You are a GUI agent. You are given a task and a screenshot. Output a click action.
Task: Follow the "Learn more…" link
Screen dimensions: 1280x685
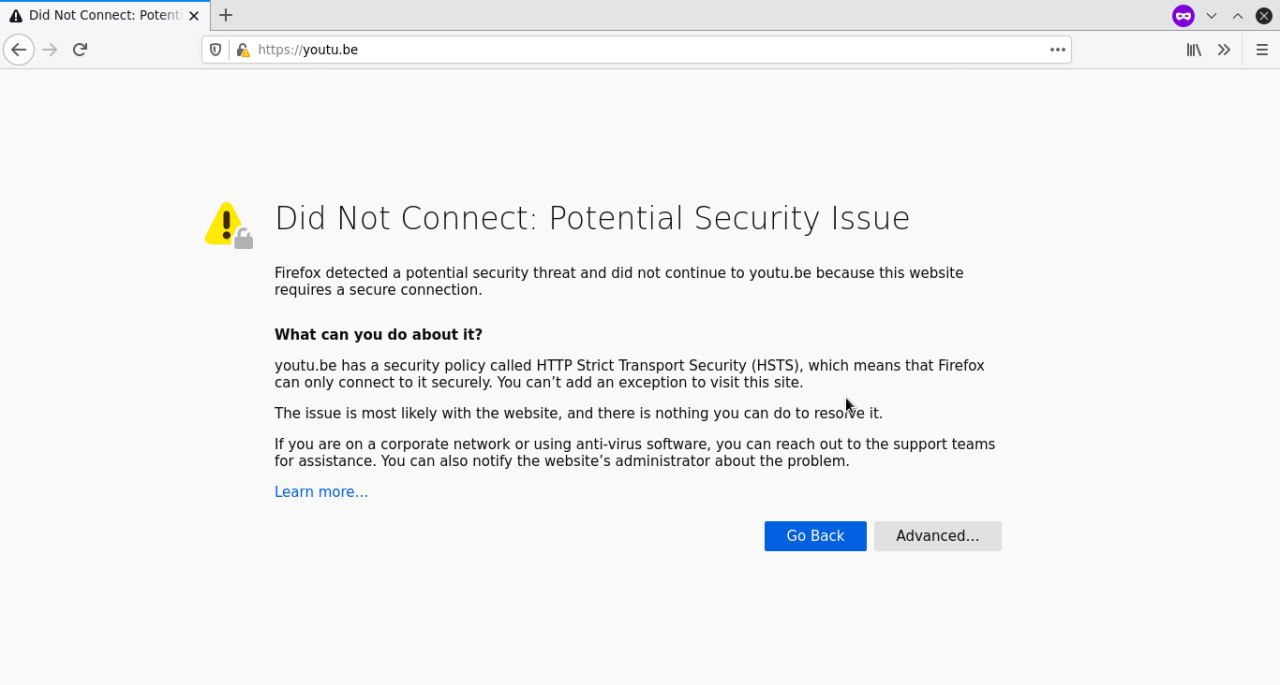click(x=321, y=492)
